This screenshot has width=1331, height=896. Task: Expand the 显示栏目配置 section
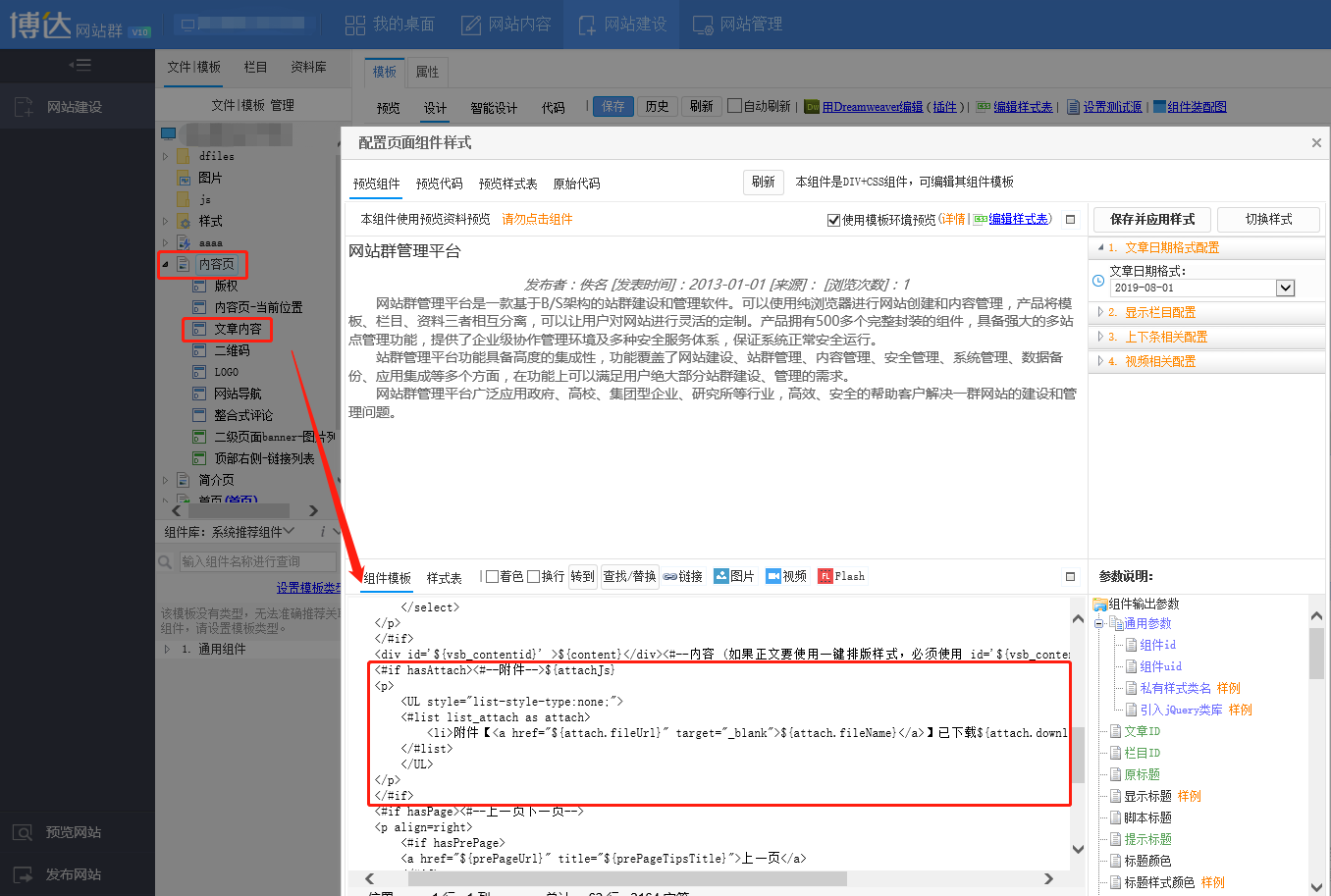pyautogui.click(x=1159, y=312)
